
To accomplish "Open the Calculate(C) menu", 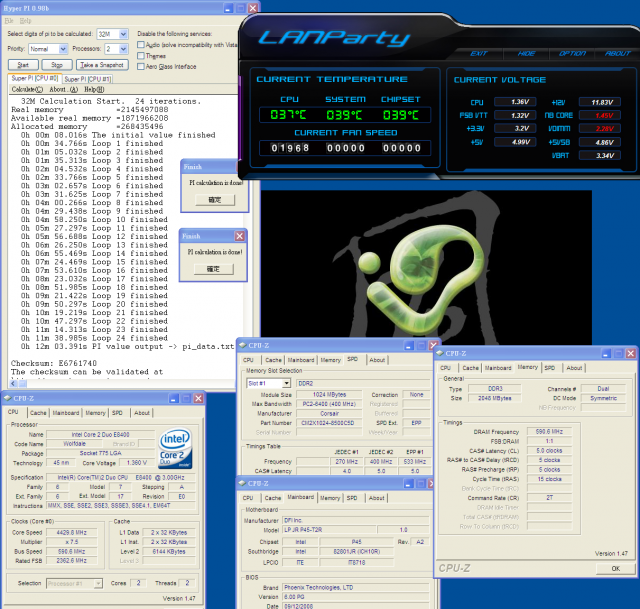I will pos(27,89).
